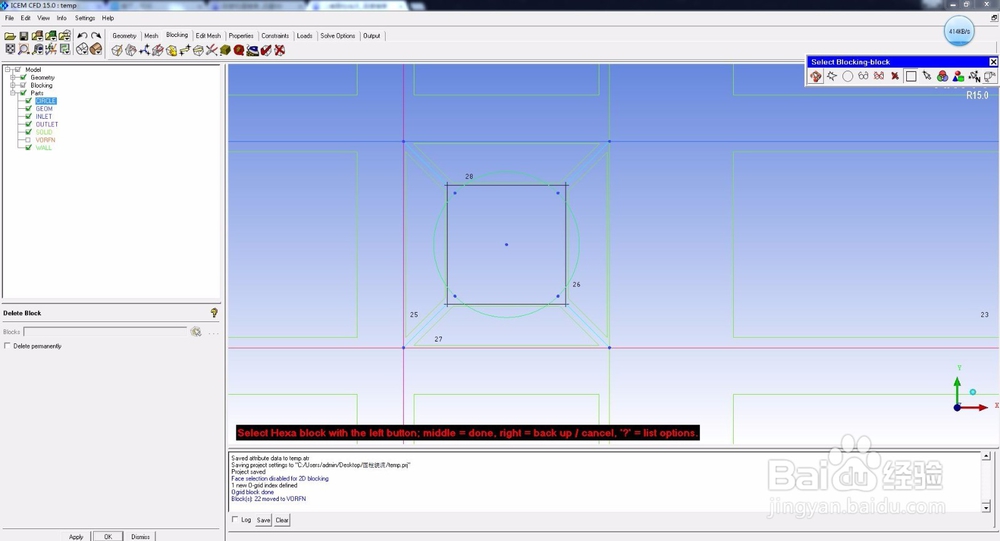Image resolution: width=1000 pixels, height=541 pixels.
Task: Select the Edit Edge tool icon
Action: coord(212,50)
